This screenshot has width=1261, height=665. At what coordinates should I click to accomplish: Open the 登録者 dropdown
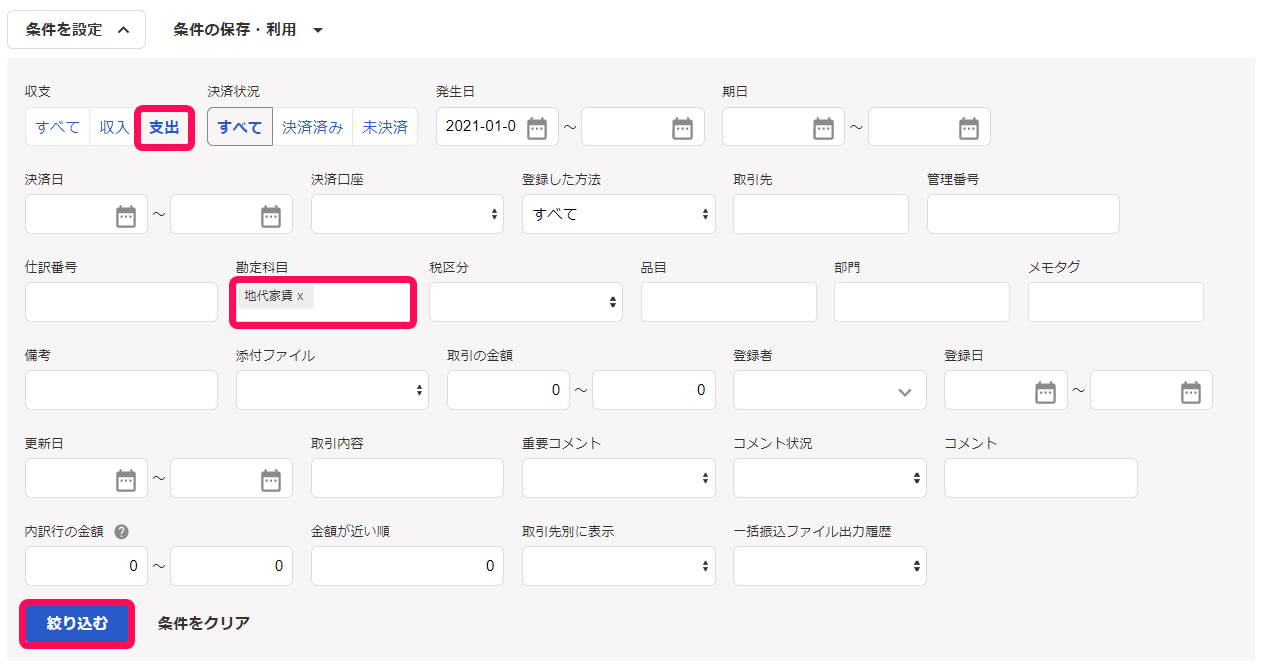[x=830, y=390]
